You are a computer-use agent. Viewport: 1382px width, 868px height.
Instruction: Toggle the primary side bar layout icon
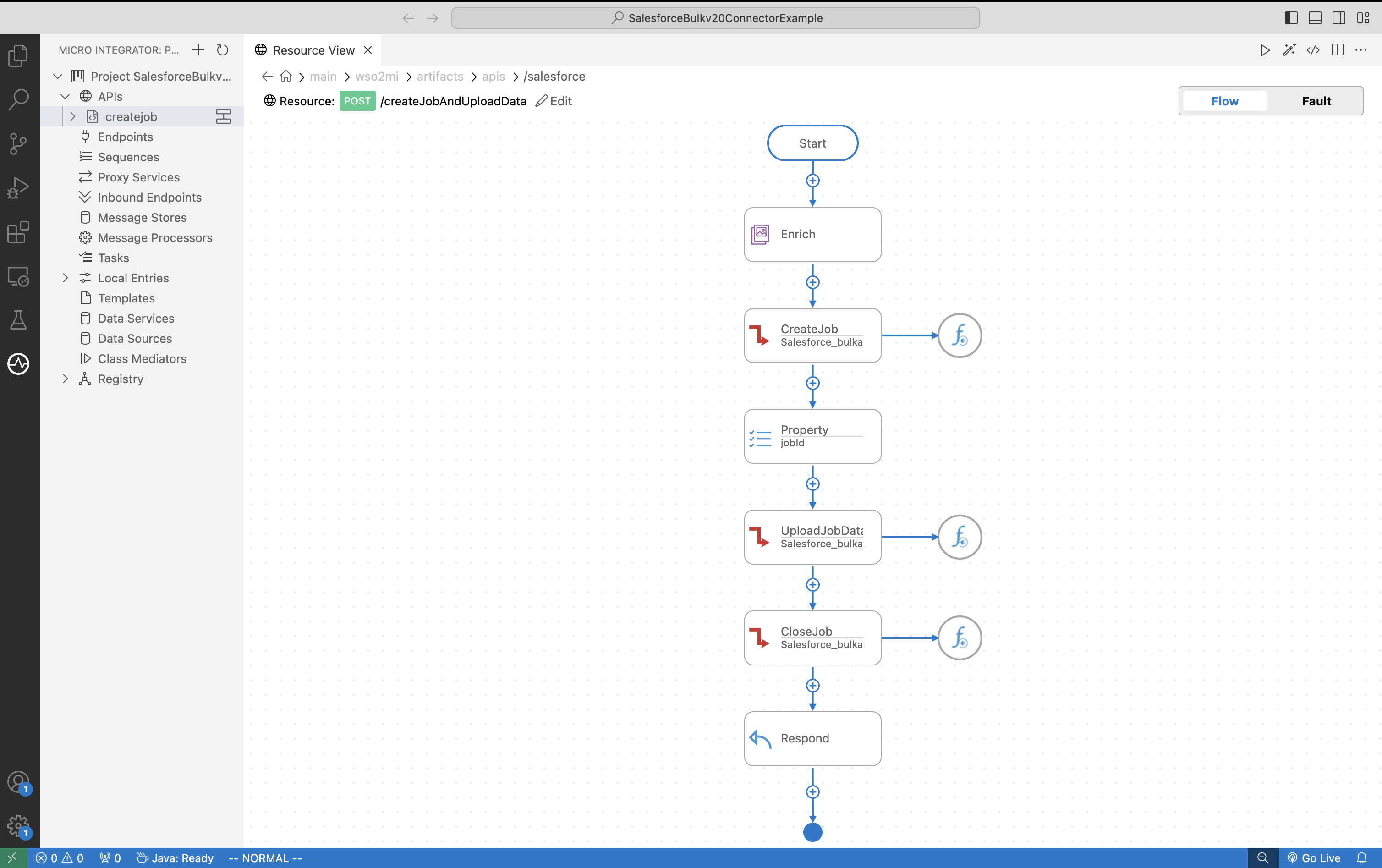point(1291,18)
